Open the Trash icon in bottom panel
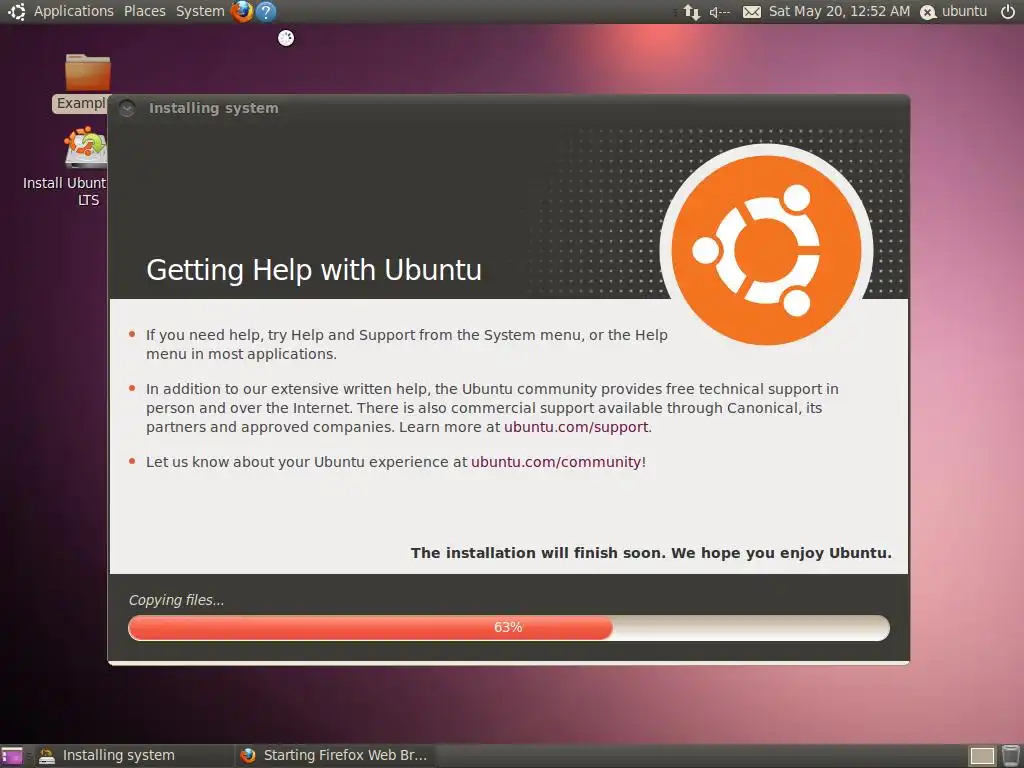 point(1011,756)
